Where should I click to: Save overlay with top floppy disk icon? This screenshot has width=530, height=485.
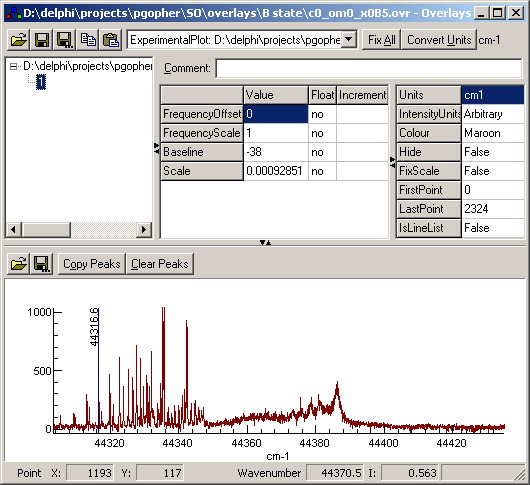click(x=42, y=40)
